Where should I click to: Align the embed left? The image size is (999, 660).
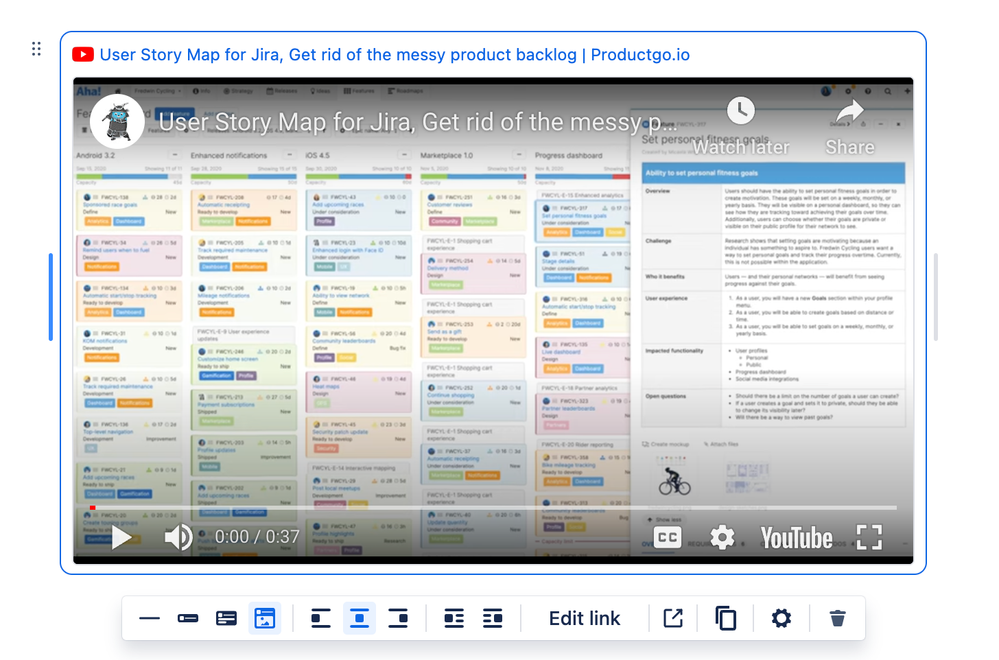pyautogui.click(x=320, y=619)
